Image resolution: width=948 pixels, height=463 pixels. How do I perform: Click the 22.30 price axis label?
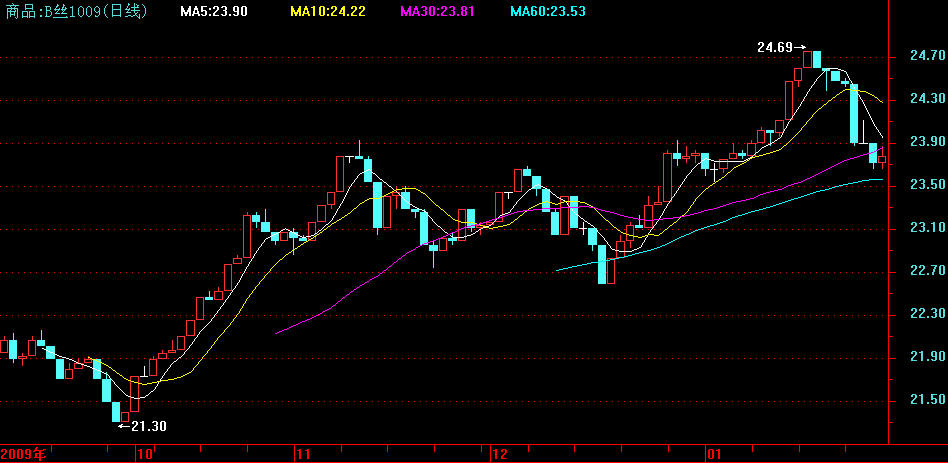tap(920, 315)
